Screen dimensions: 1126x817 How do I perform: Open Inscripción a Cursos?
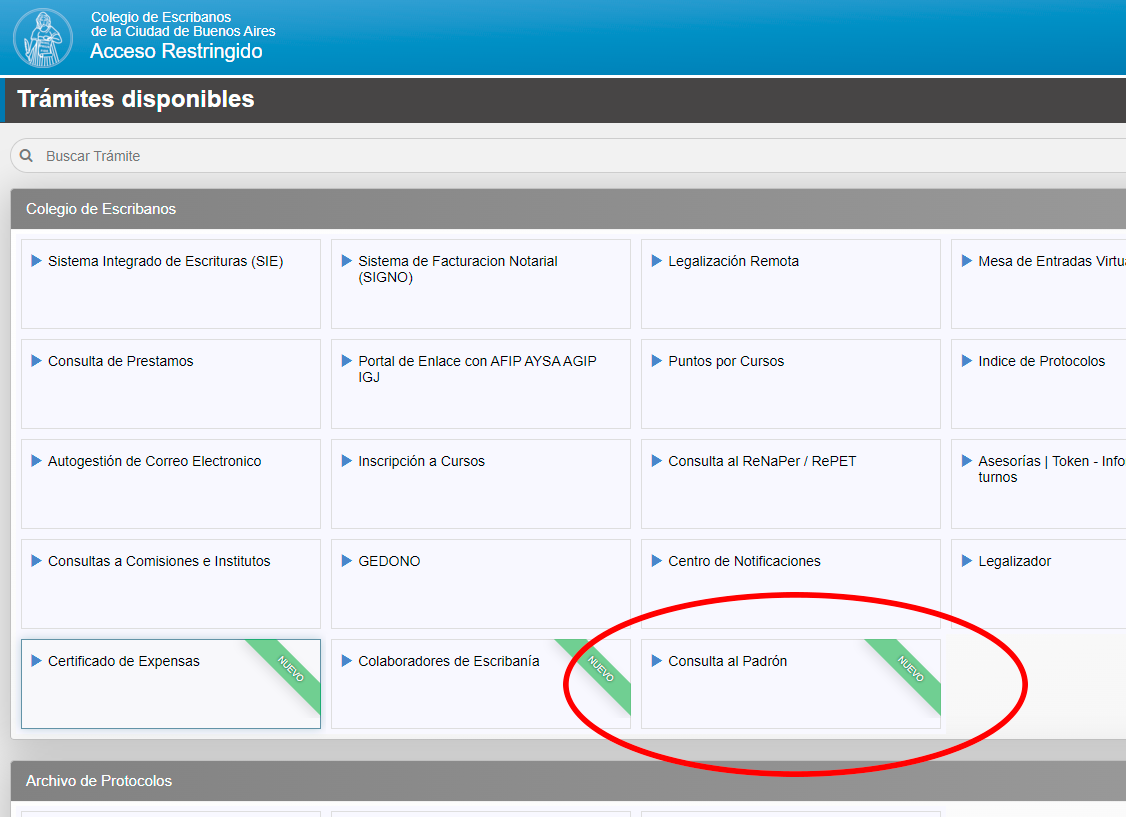point(480,484)
